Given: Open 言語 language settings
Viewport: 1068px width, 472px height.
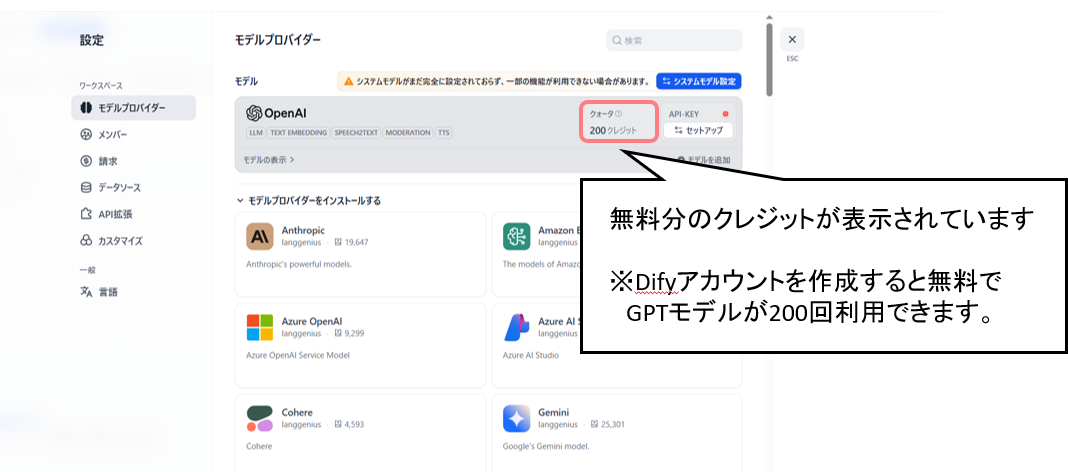Looking at the screenshot, I should [107, 292].
